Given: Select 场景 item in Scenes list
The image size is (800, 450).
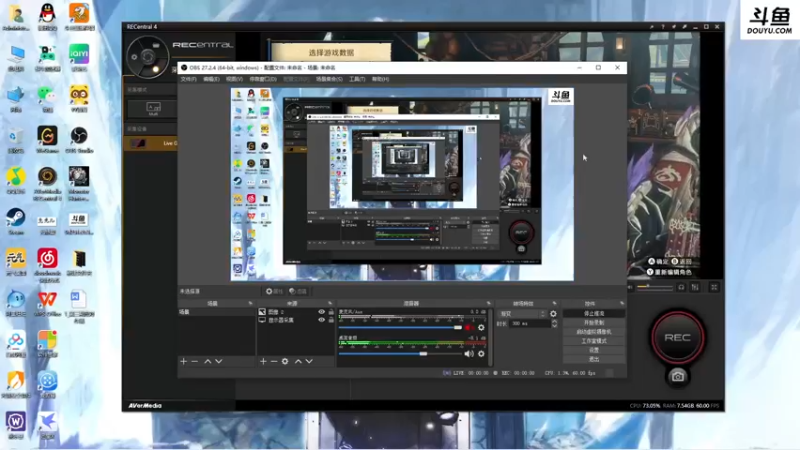Looking at the screenshot, I should click(x=216, y=312).
